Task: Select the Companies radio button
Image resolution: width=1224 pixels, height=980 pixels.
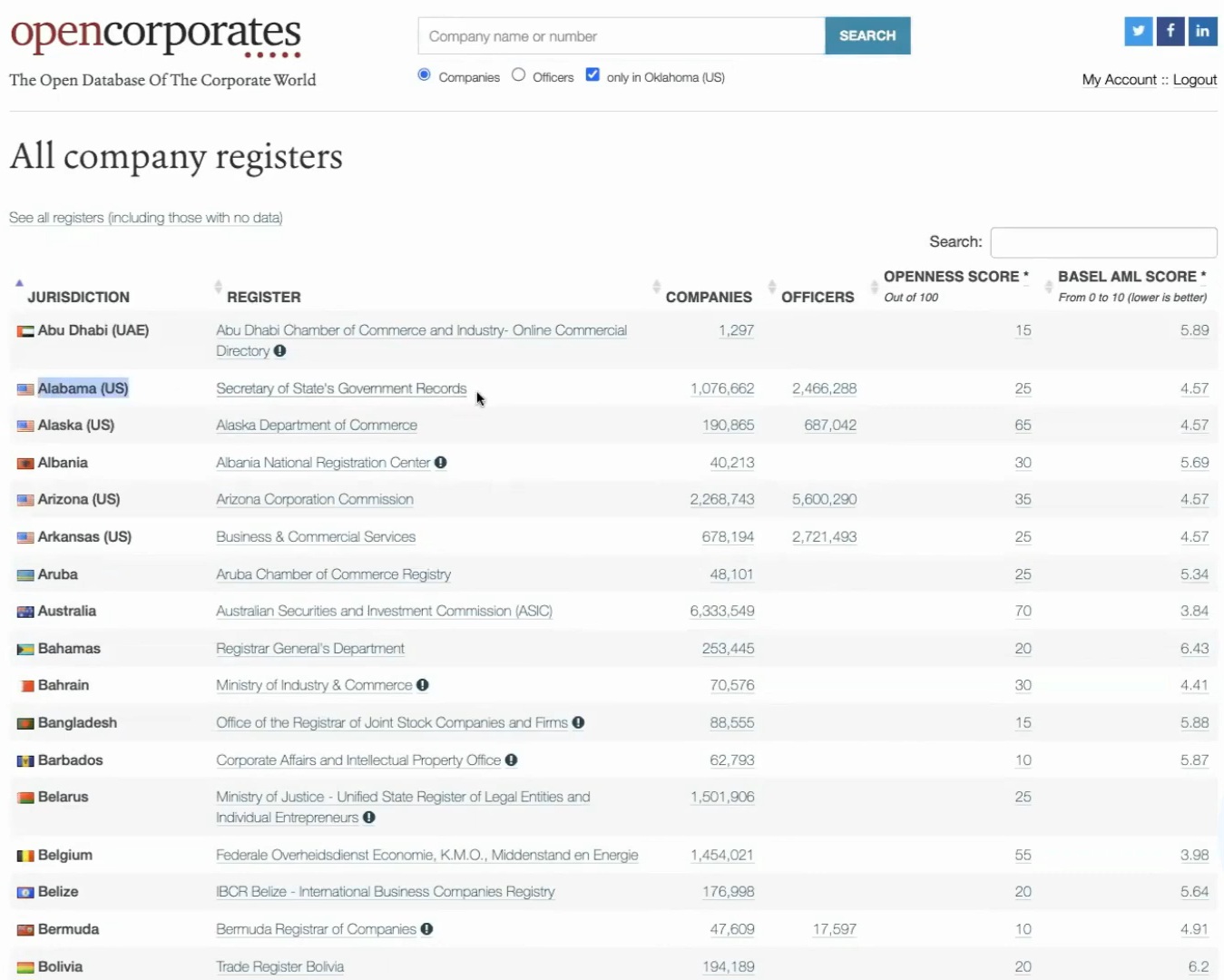Action: coord(424,74)
